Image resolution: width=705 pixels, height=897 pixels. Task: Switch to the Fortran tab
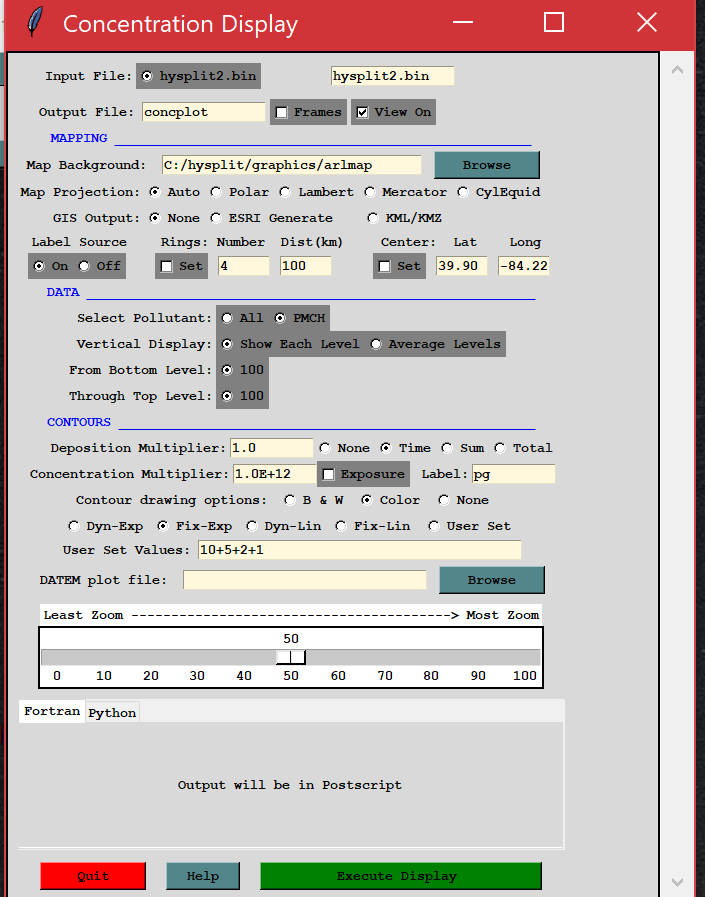pos(52,711)
